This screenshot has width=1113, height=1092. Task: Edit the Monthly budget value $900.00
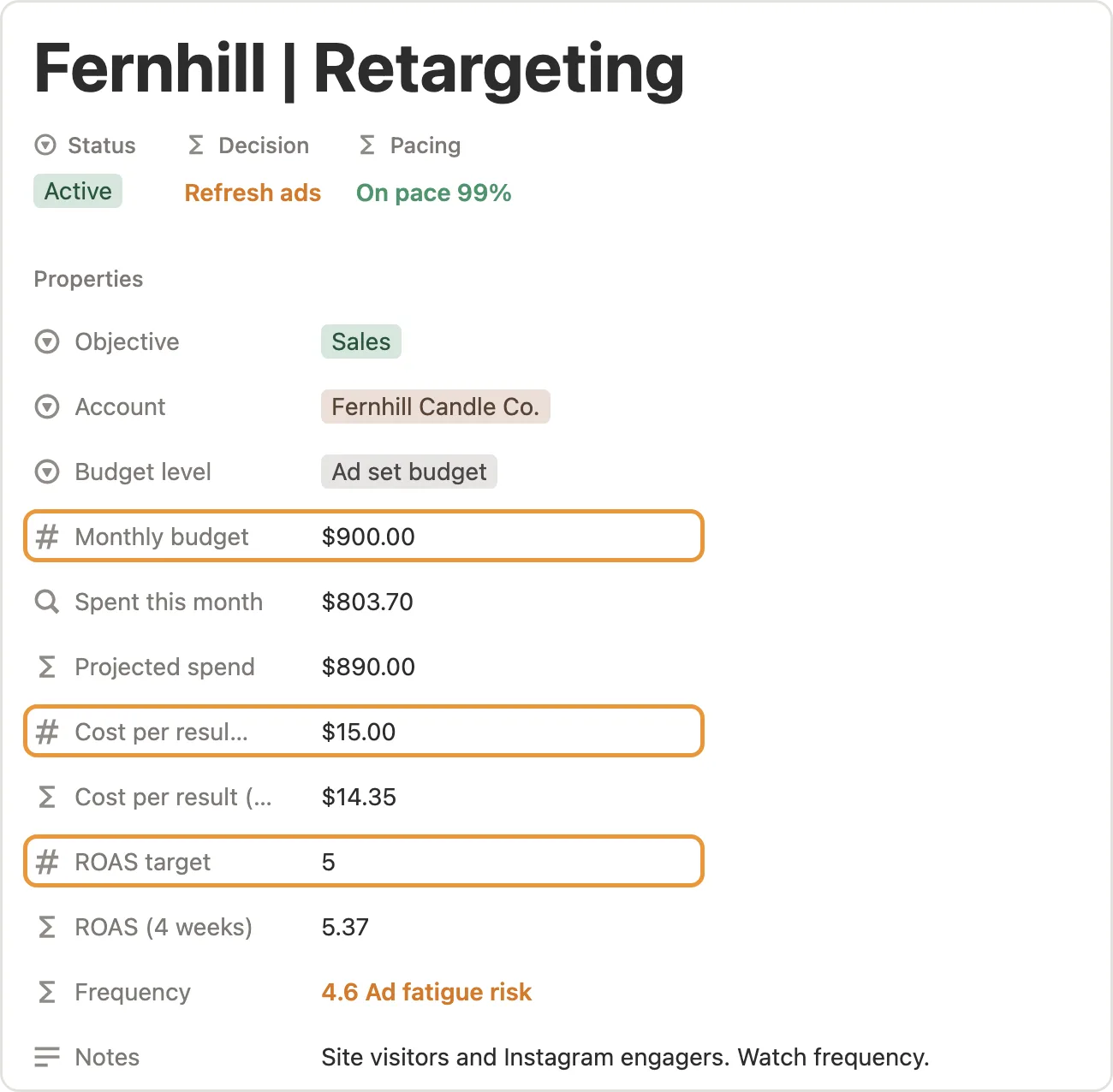pos(368,537)
